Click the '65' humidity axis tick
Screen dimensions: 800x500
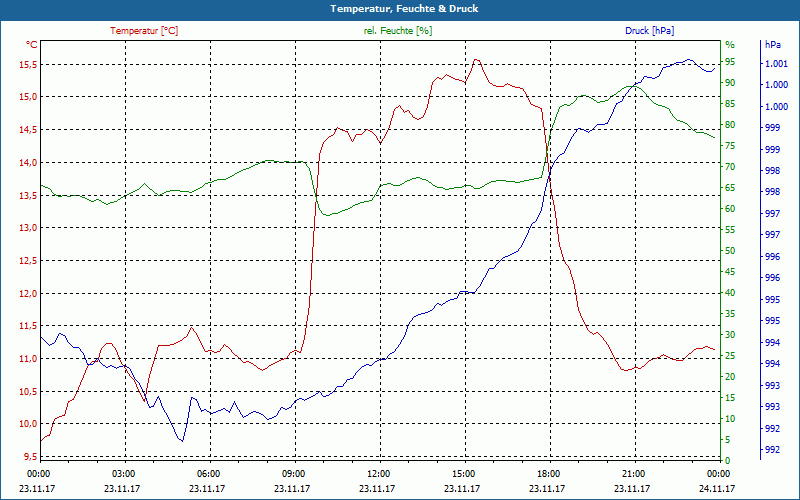[x=730, y=188]
